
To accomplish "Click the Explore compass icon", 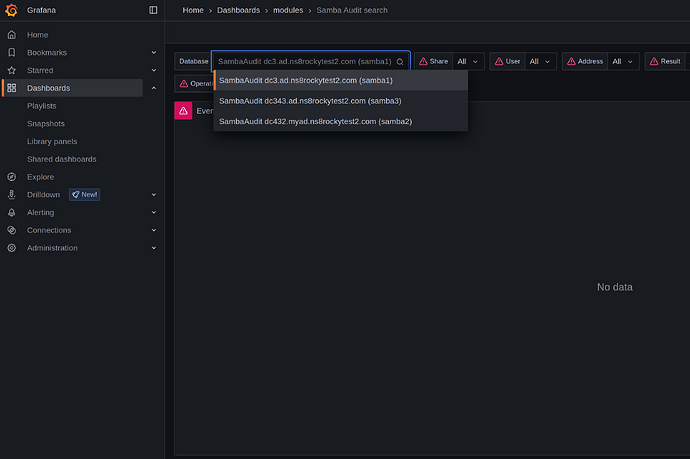I will 12,177.
